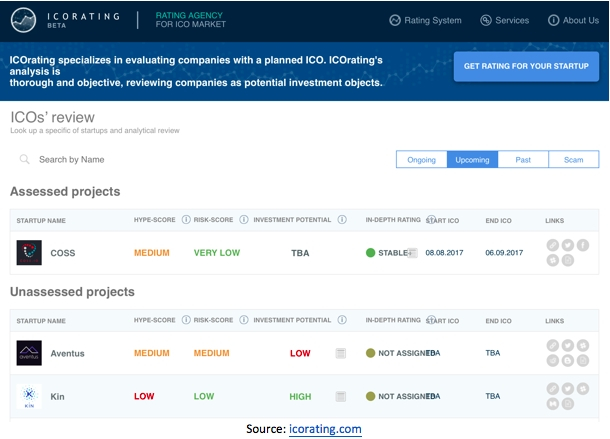Go to the About Us page

573,20
